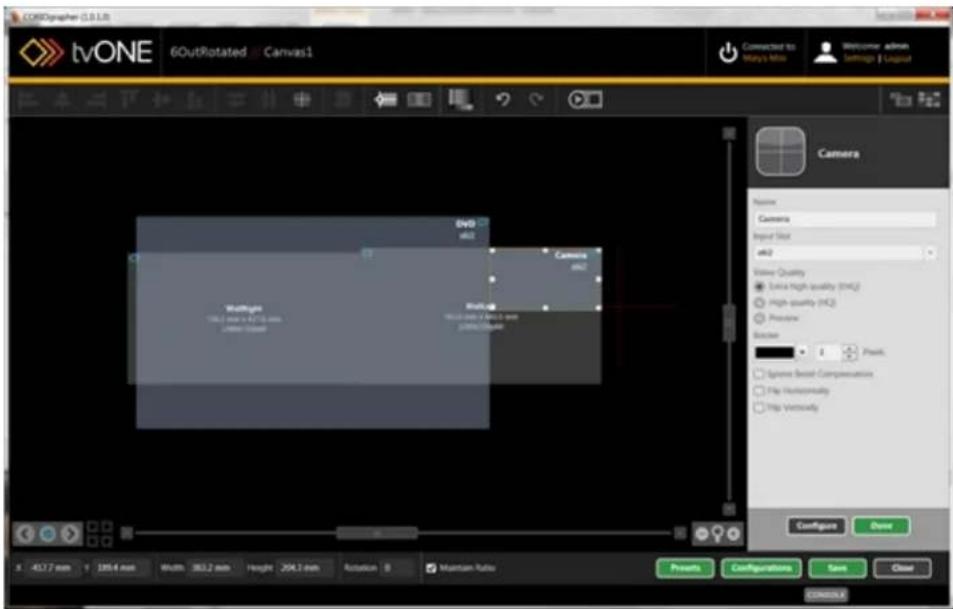
Task: Click the up button on the vertical scrollbar
Action: click(x=729, y=133)
